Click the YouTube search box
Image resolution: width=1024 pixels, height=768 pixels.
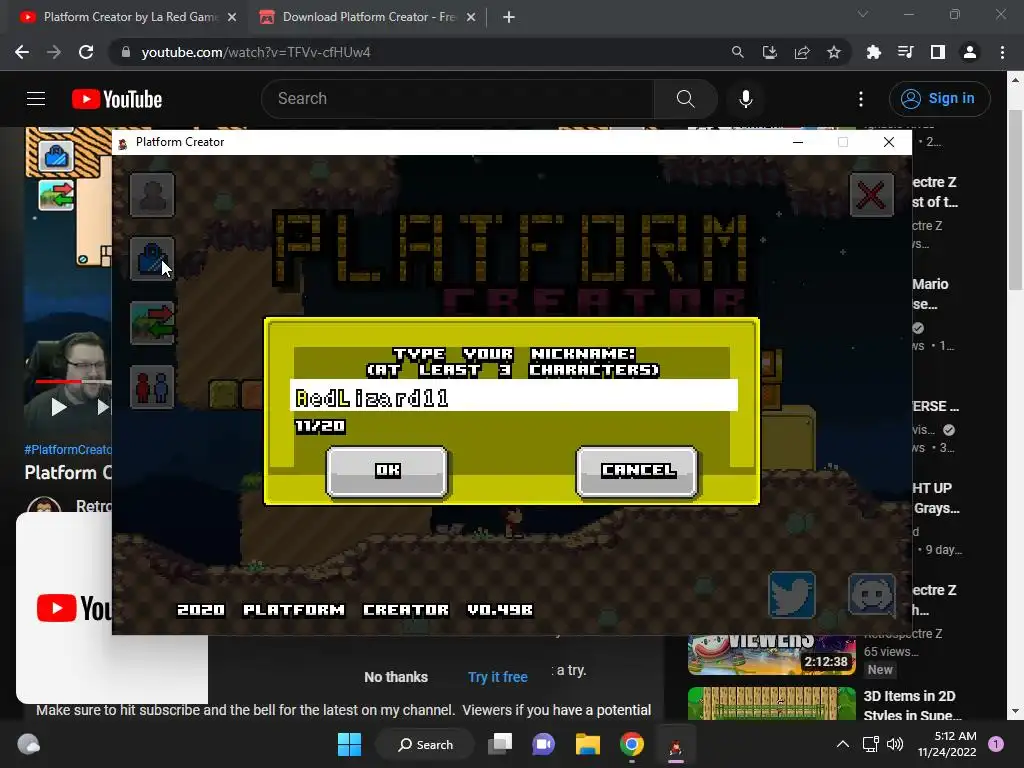pos(458,99)
